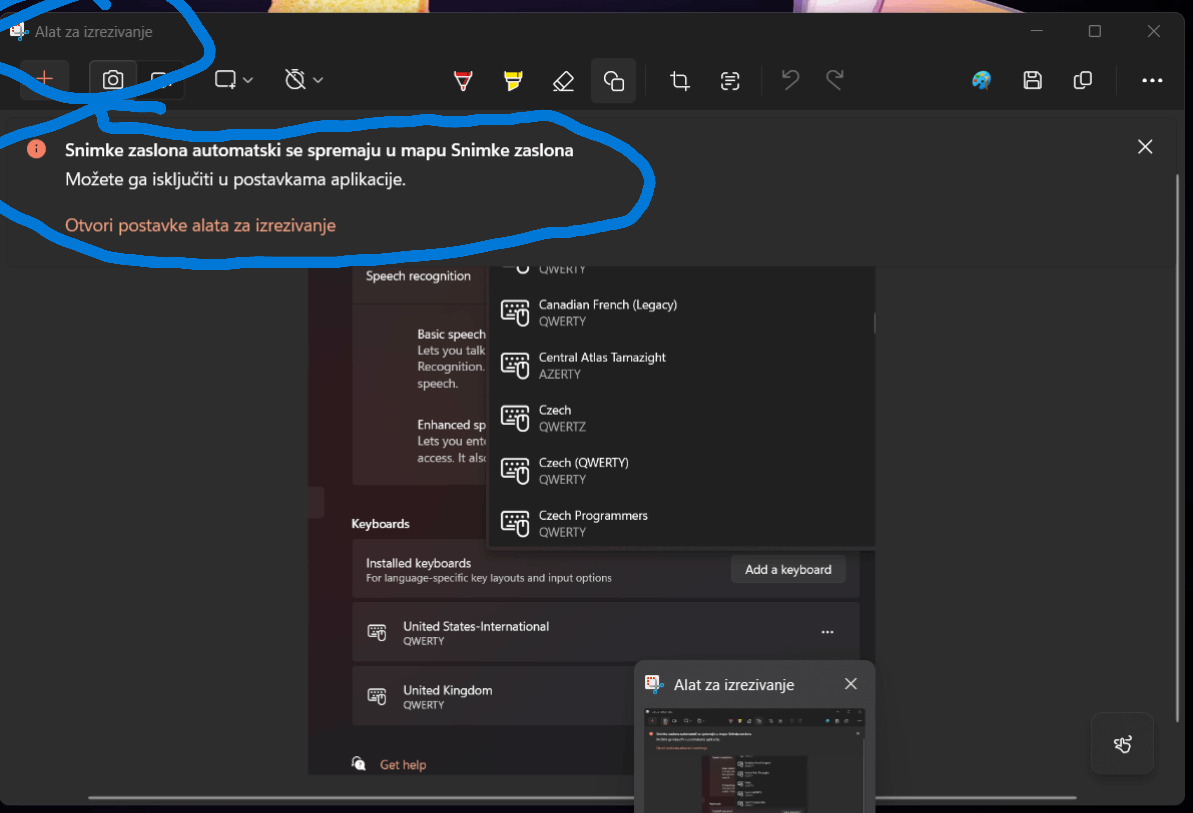Minimize the Alat za izrezivanje window
Image resolution: width=1193 pixels, height=813 pixels.
tap(1036, 31)
